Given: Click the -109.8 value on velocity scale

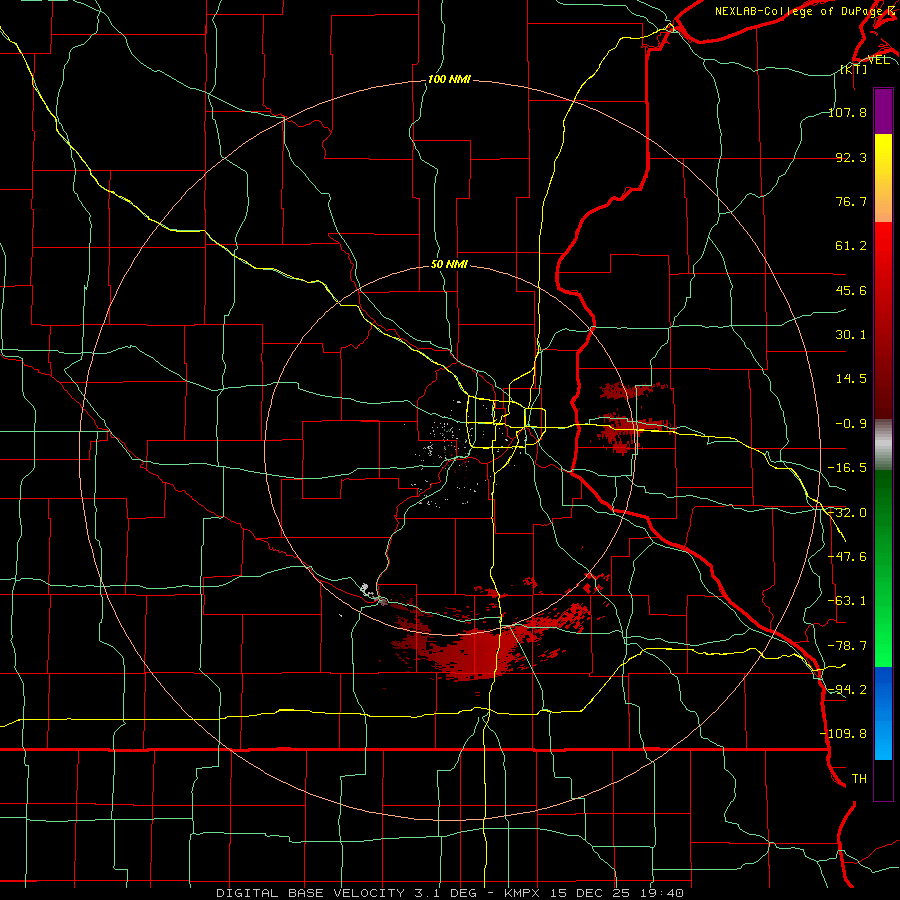Looking at the screenshot, I should click(844, 734).
